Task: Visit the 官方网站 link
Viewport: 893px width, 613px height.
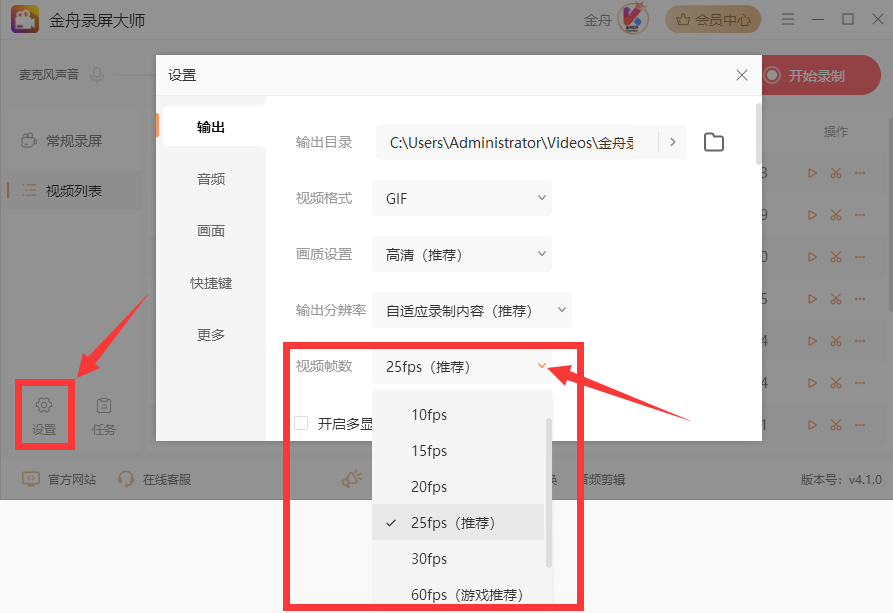Action: point(59,479)
